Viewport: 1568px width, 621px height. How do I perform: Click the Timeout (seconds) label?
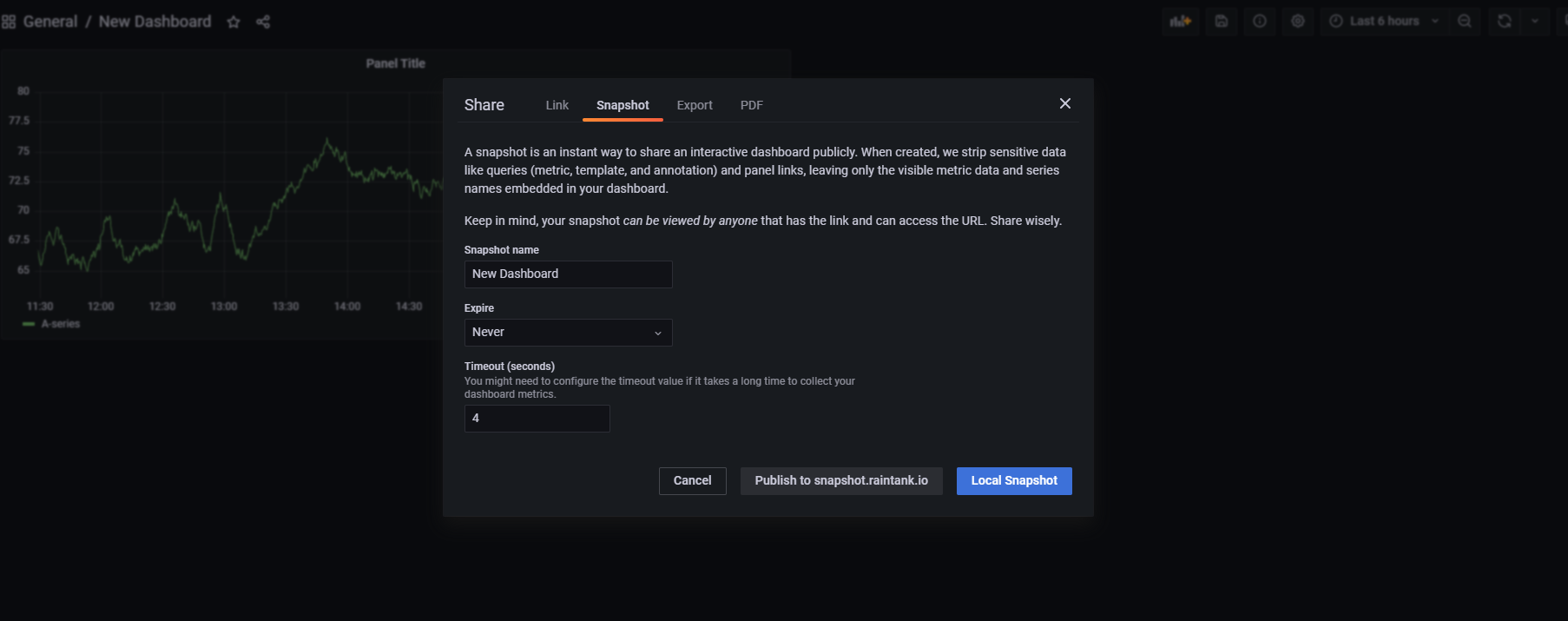tap(510, 367)
